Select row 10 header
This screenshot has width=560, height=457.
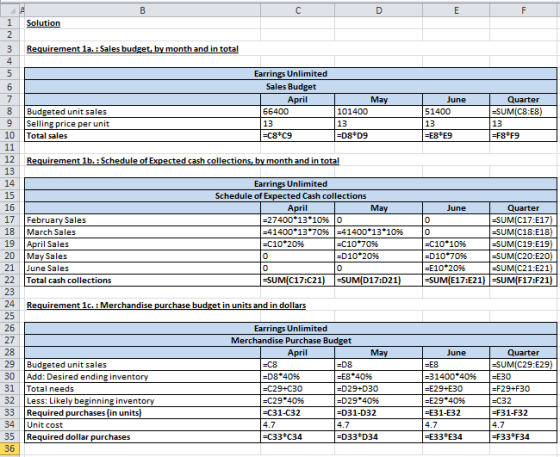click(x=10, y=136)
